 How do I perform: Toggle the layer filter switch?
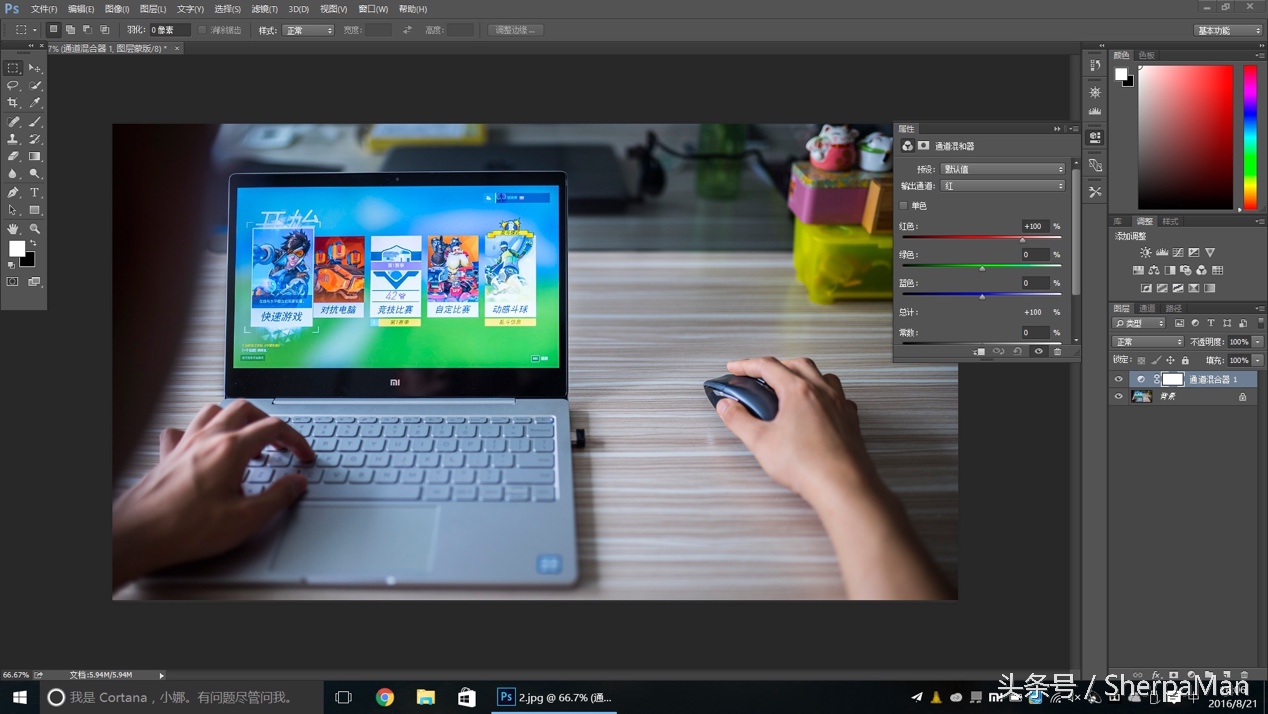coord(1259,323)
